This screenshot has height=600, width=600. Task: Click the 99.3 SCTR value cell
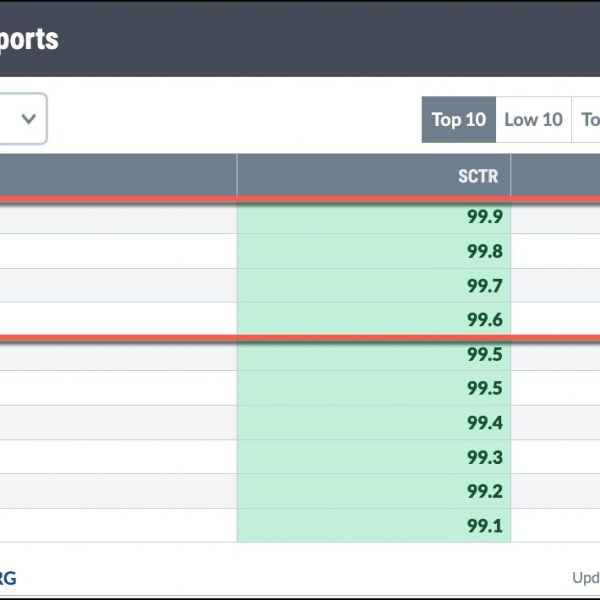pyautogui.click(x=373, y=457)
